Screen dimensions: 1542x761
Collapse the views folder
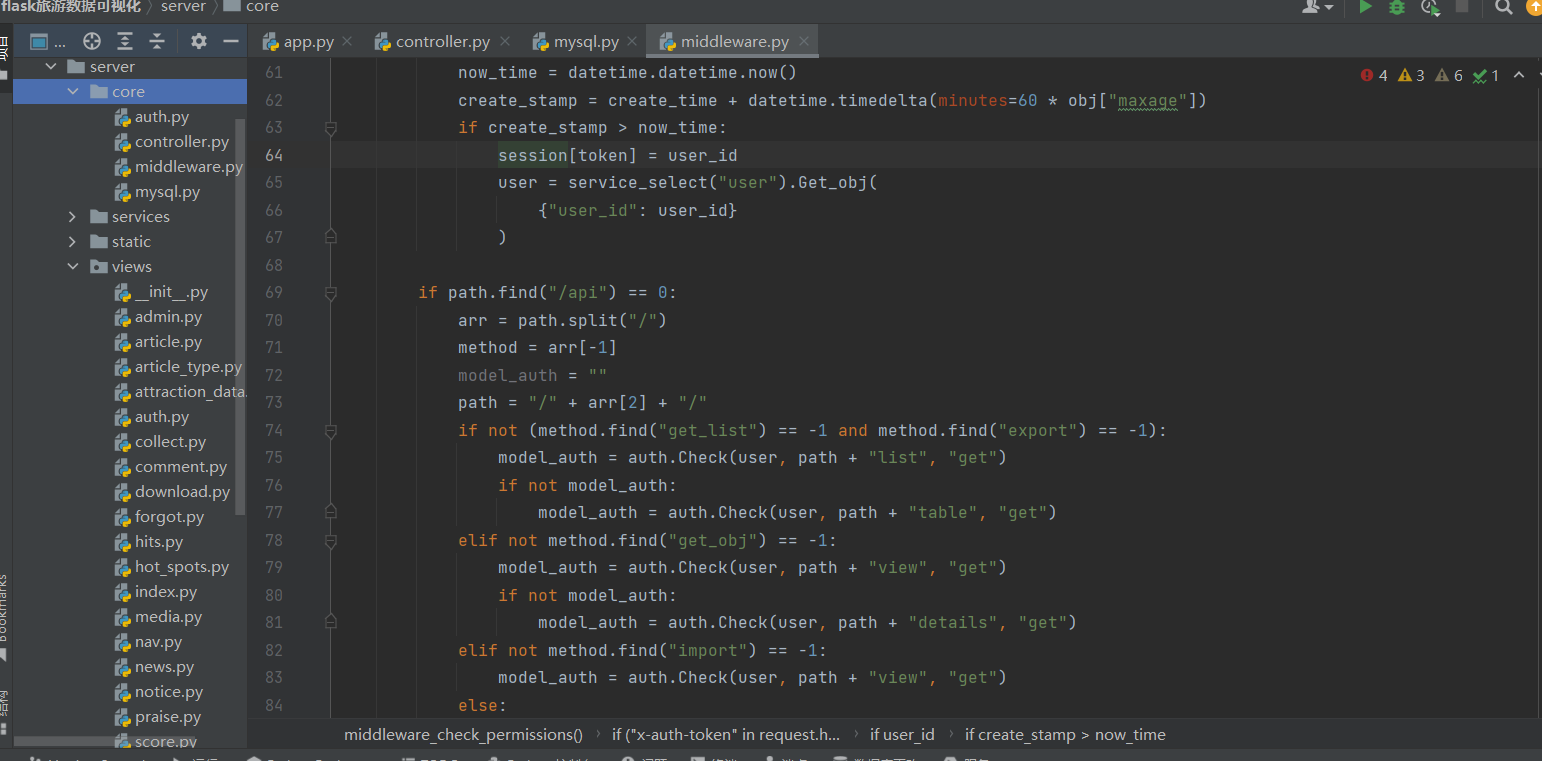pos(72,267)
